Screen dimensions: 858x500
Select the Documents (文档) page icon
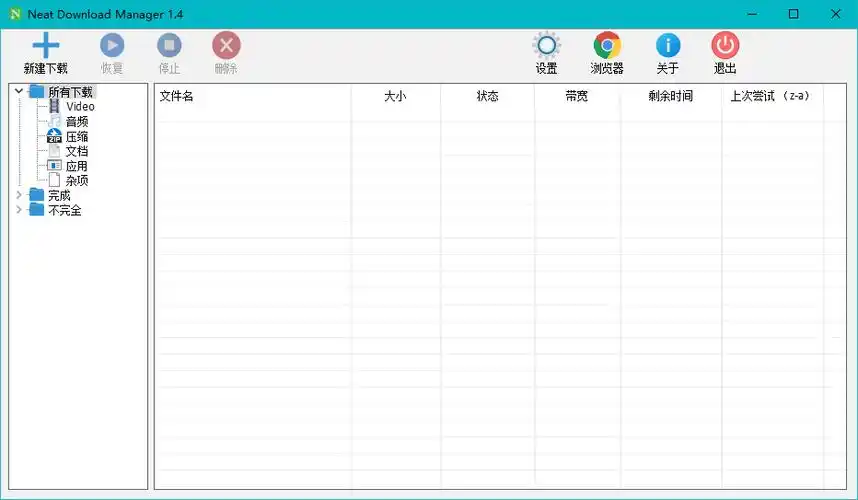54,151
